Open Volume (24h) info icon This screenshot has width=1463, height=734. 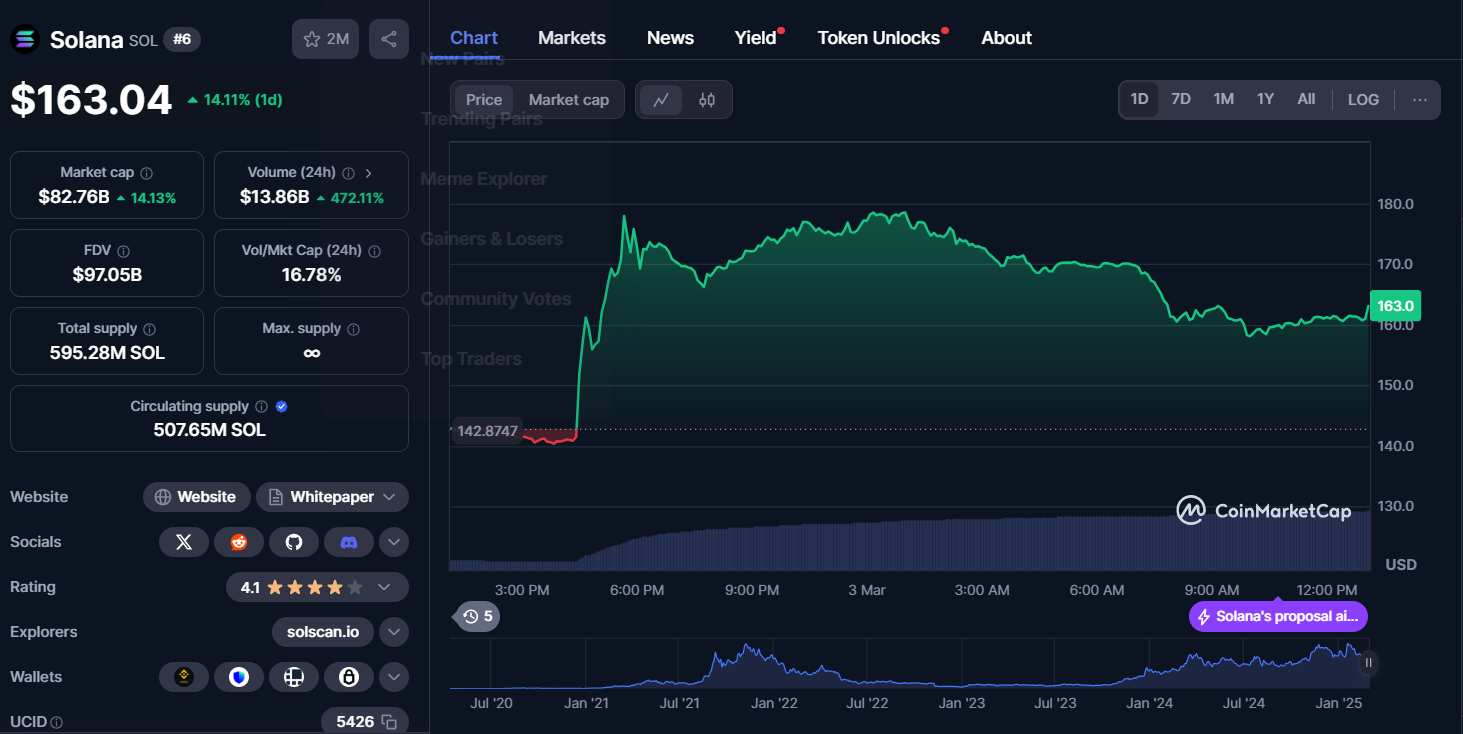pyautogui.click(x=348, y=173)
